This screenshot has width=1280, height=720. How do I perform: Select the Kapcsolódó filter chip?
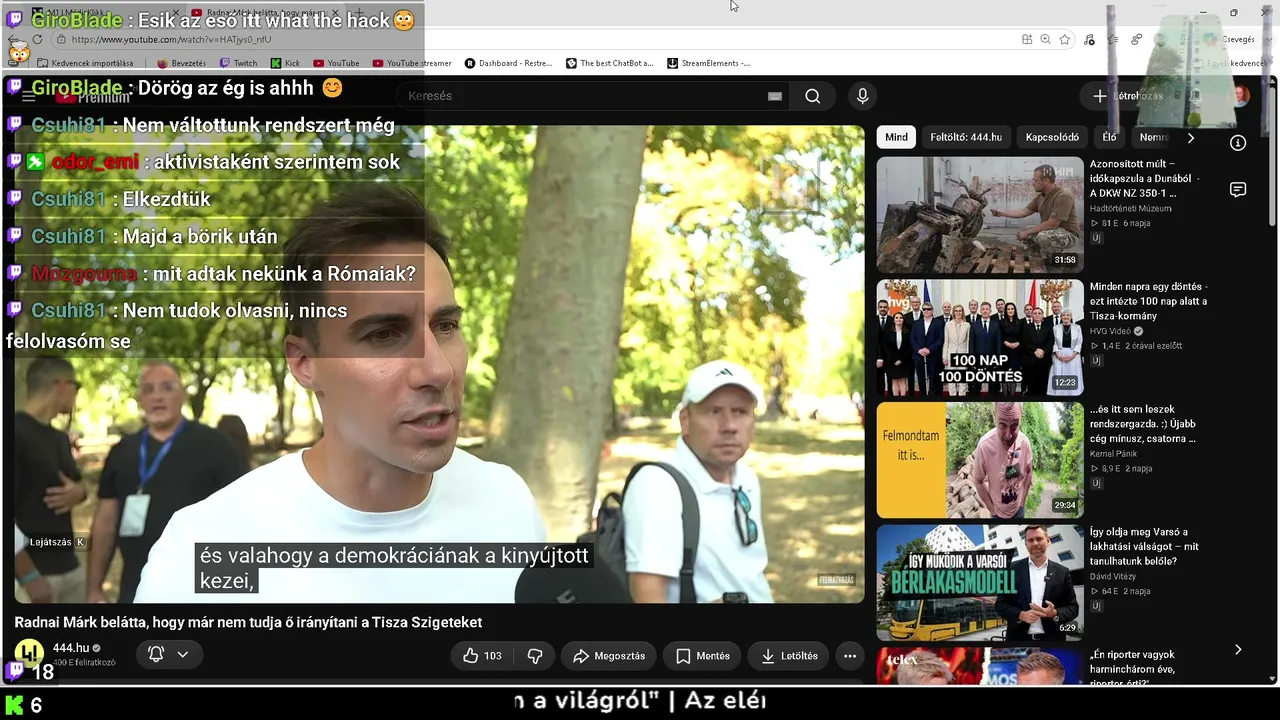pyautogui.click(x=1052, y=137)
